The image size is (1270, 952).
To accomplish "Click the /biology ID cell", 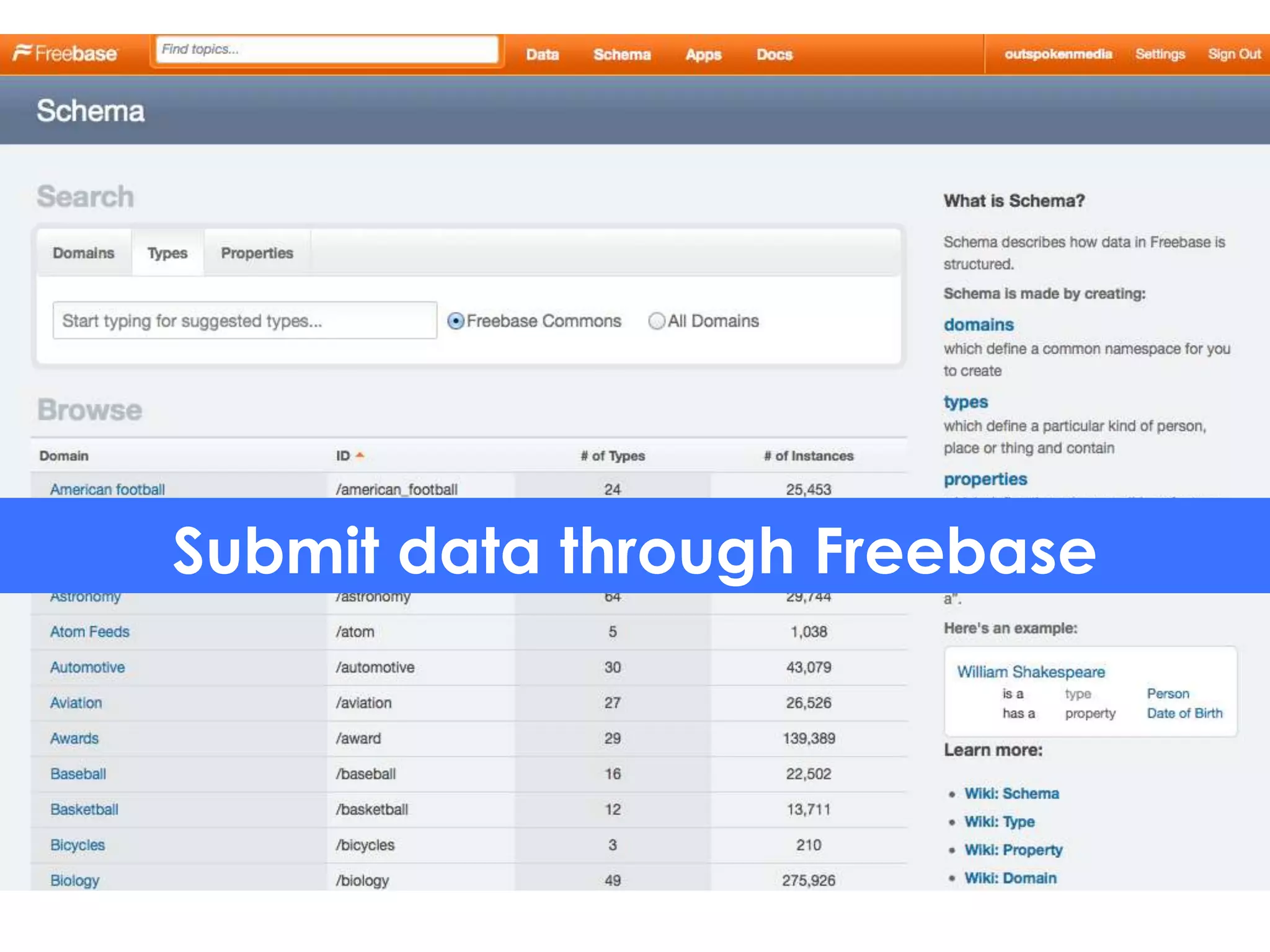I will pyautogui.click(x=362, y=880).
